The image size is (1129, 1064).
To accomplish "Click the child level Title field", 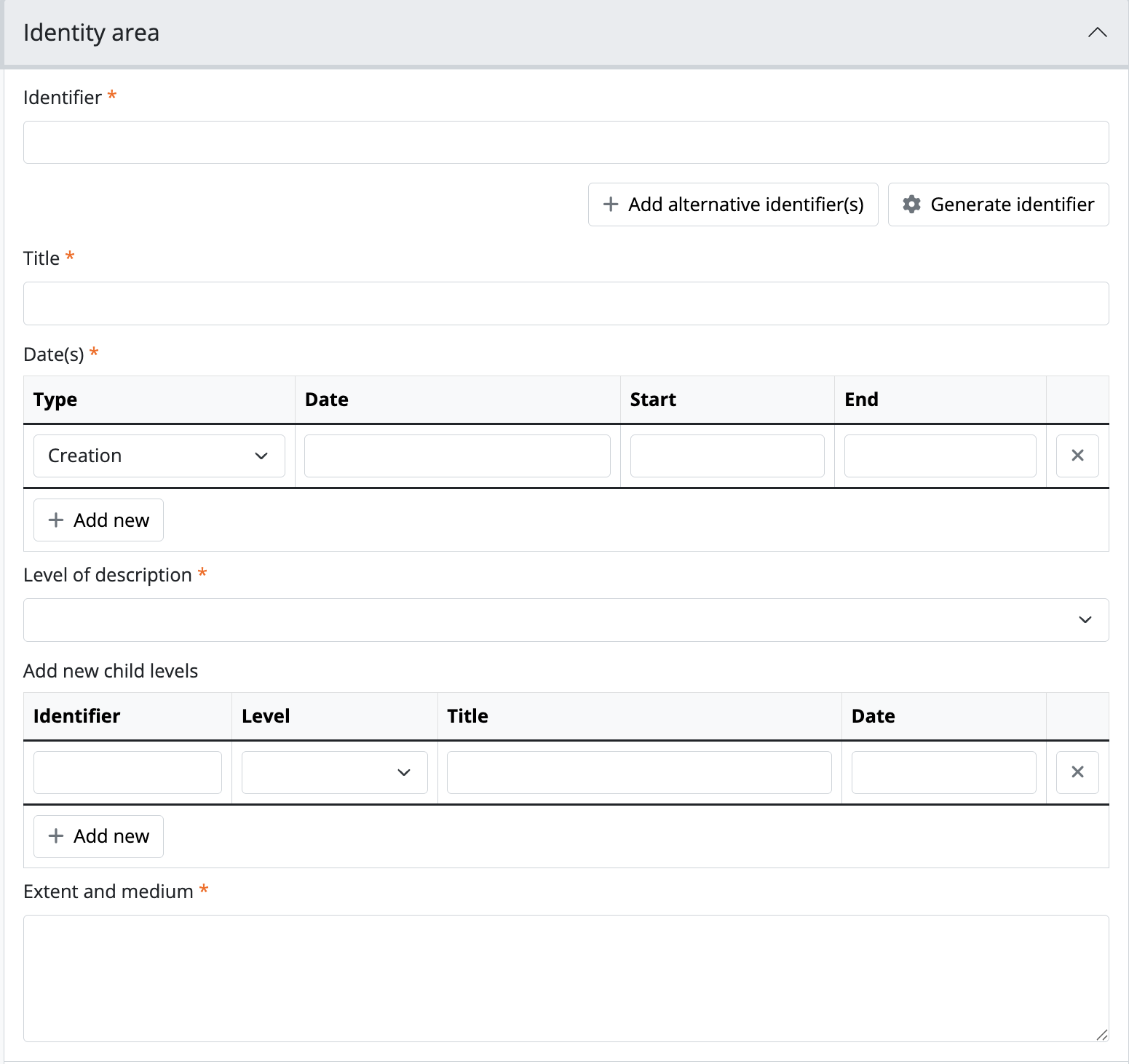I will pos(639,772).
